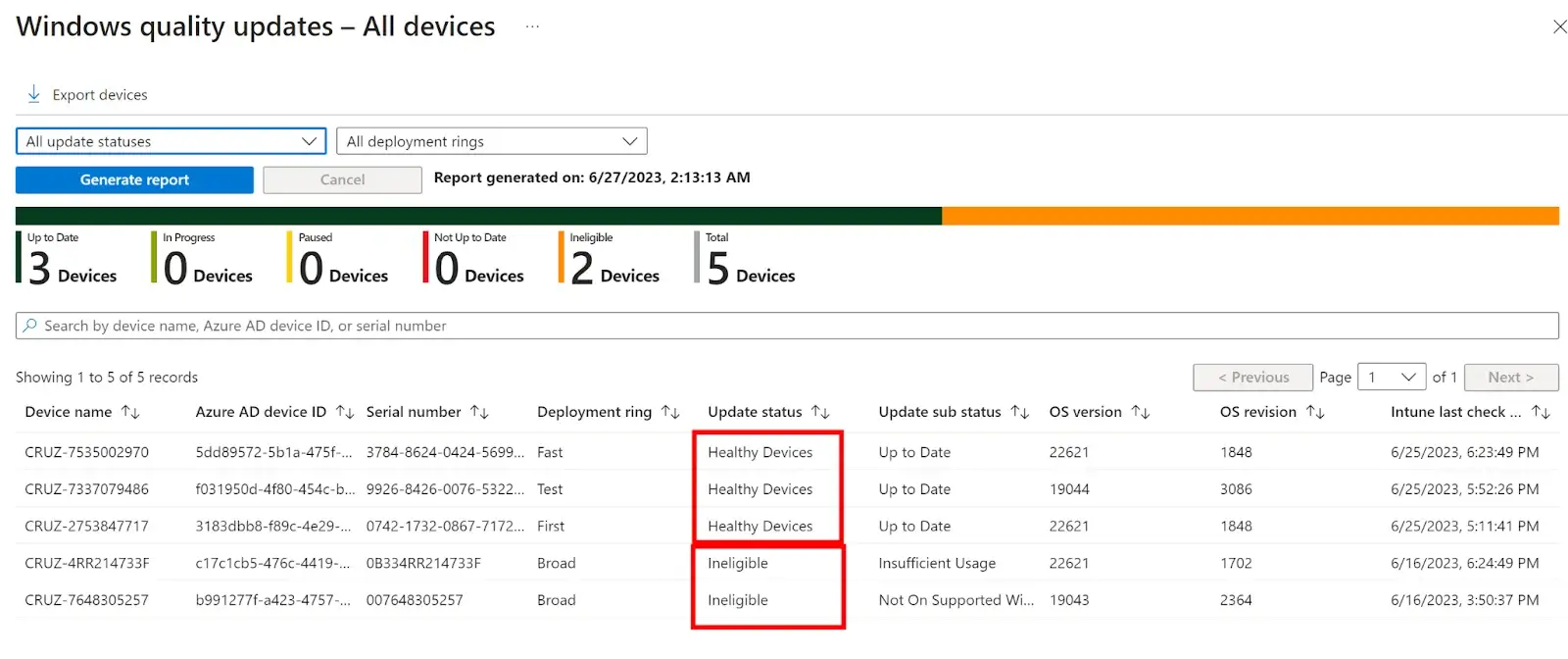Click the device search input field
The image size is (1568, 659).
(x=787, y=326)
